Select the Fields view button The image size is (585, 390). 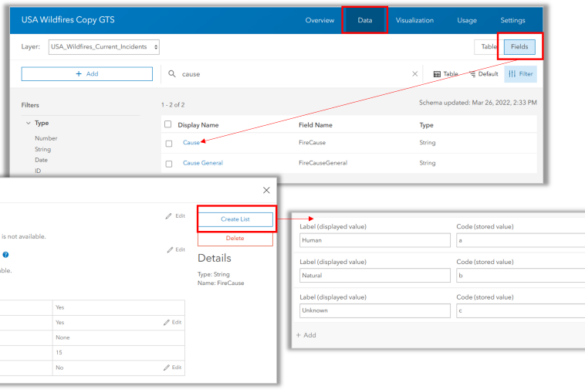tap(519, 47)
